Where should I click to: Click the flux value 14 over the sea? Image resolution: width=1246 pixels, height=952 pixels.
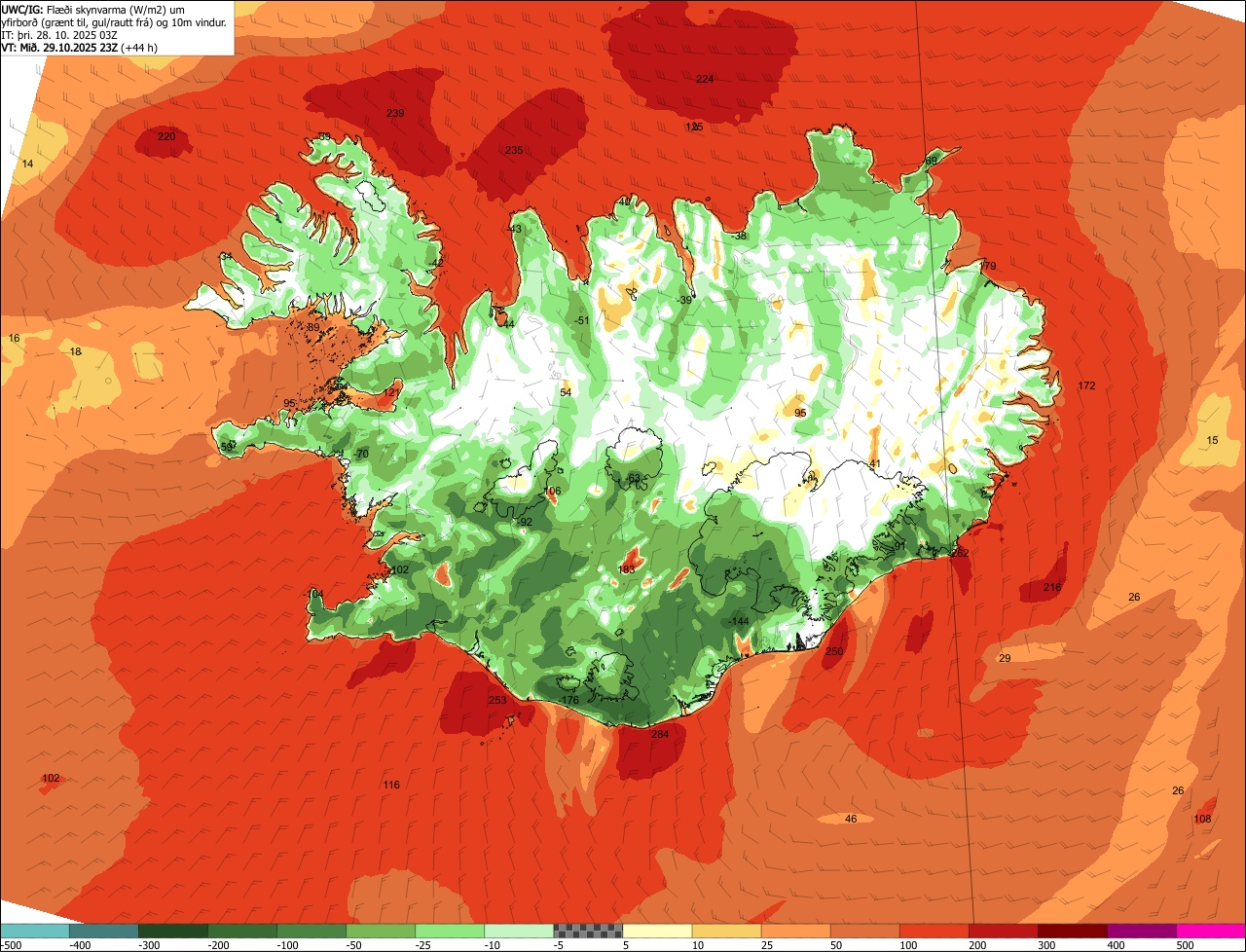[x=27, y=165]
